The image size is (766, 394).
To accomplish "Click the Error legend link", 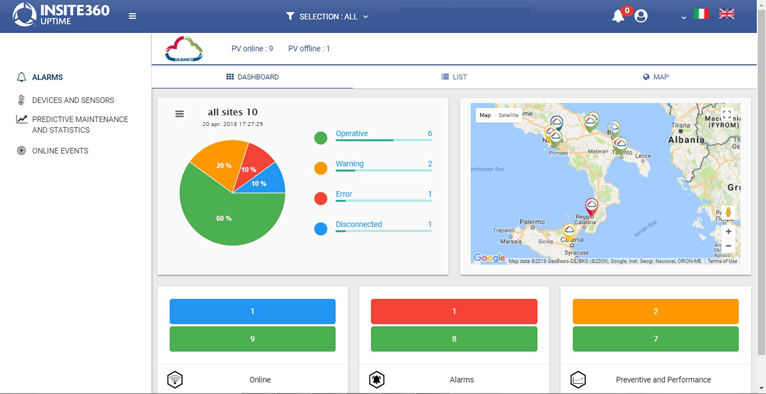I will (x=344, y=194).
